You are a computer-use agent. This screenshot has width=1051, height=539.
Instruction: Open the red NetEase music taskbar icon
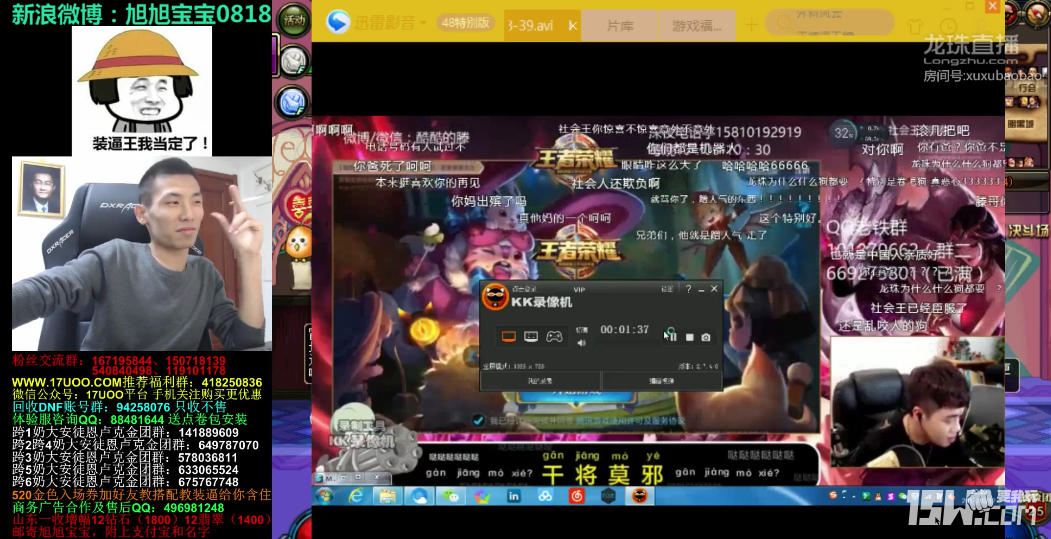[576, 496]
